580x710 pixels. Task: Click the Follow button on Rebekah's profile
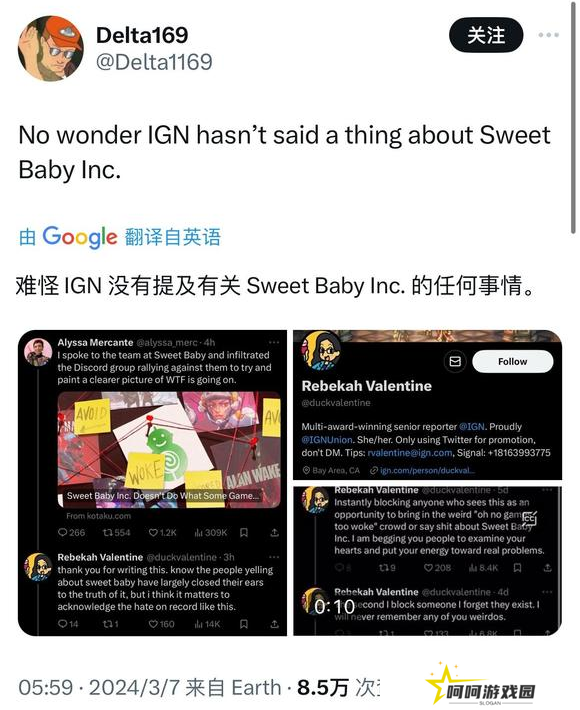[x=512, y=361]
